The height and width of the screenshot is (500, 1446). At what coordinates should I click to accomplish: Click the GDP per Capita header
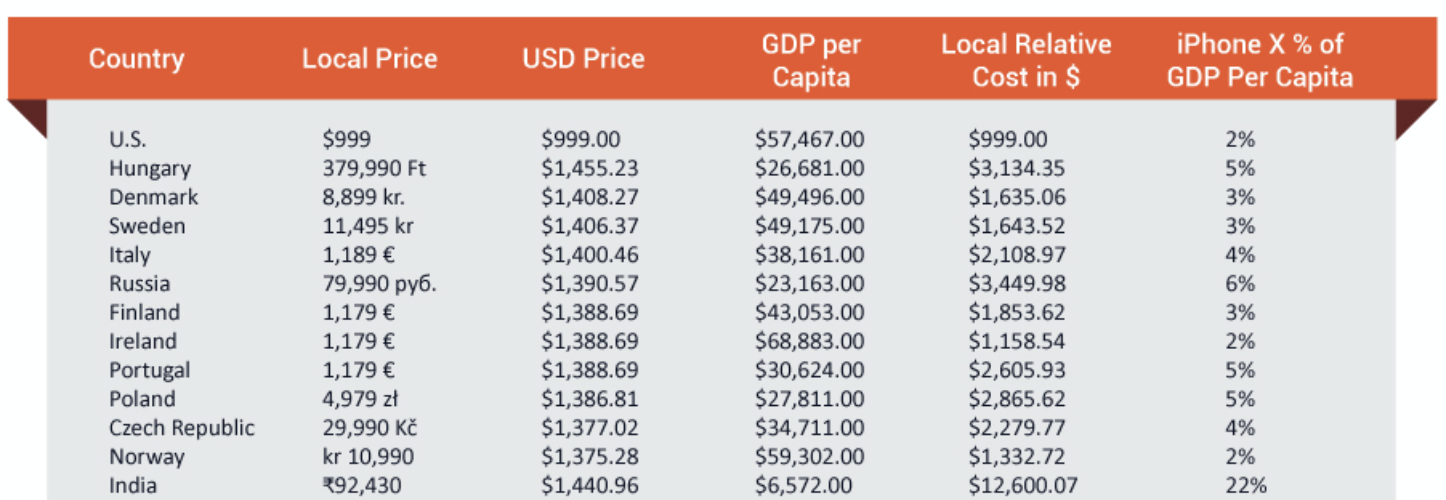811,60
